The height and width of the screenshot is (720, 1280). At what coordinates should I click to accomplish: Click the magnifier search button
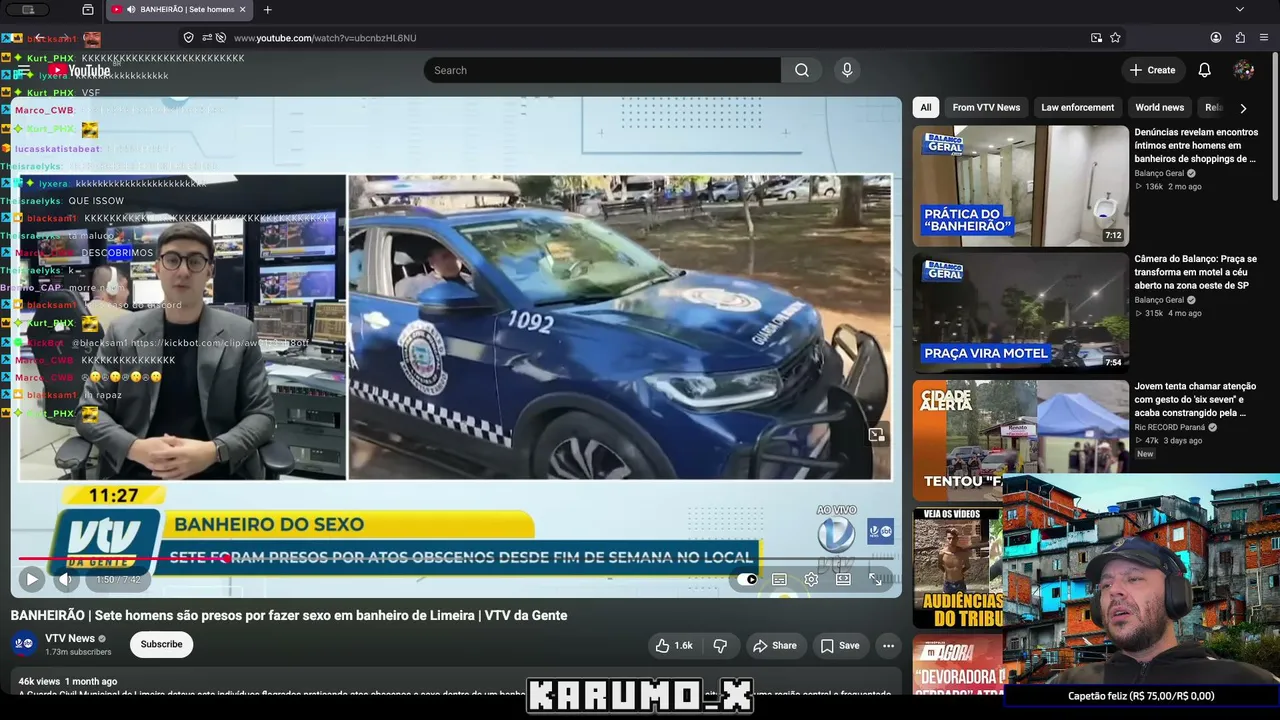[x=802, y=70]
